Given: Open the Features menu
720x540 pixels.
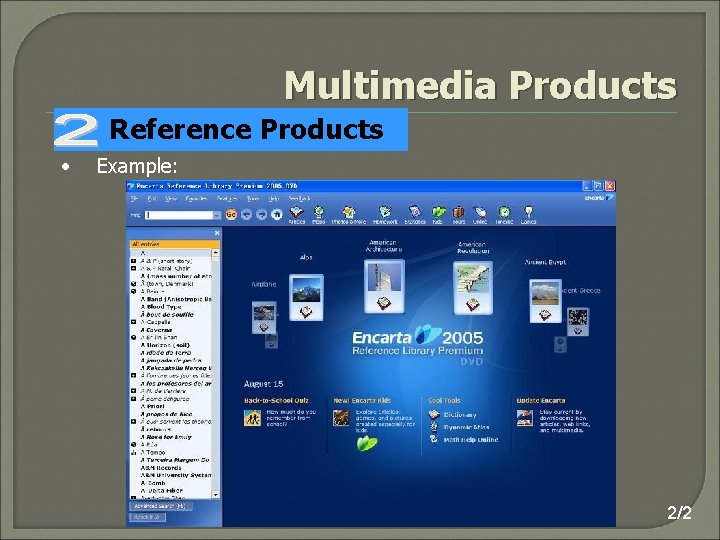Looking at the screenshot, I should [x=227, y=199].
